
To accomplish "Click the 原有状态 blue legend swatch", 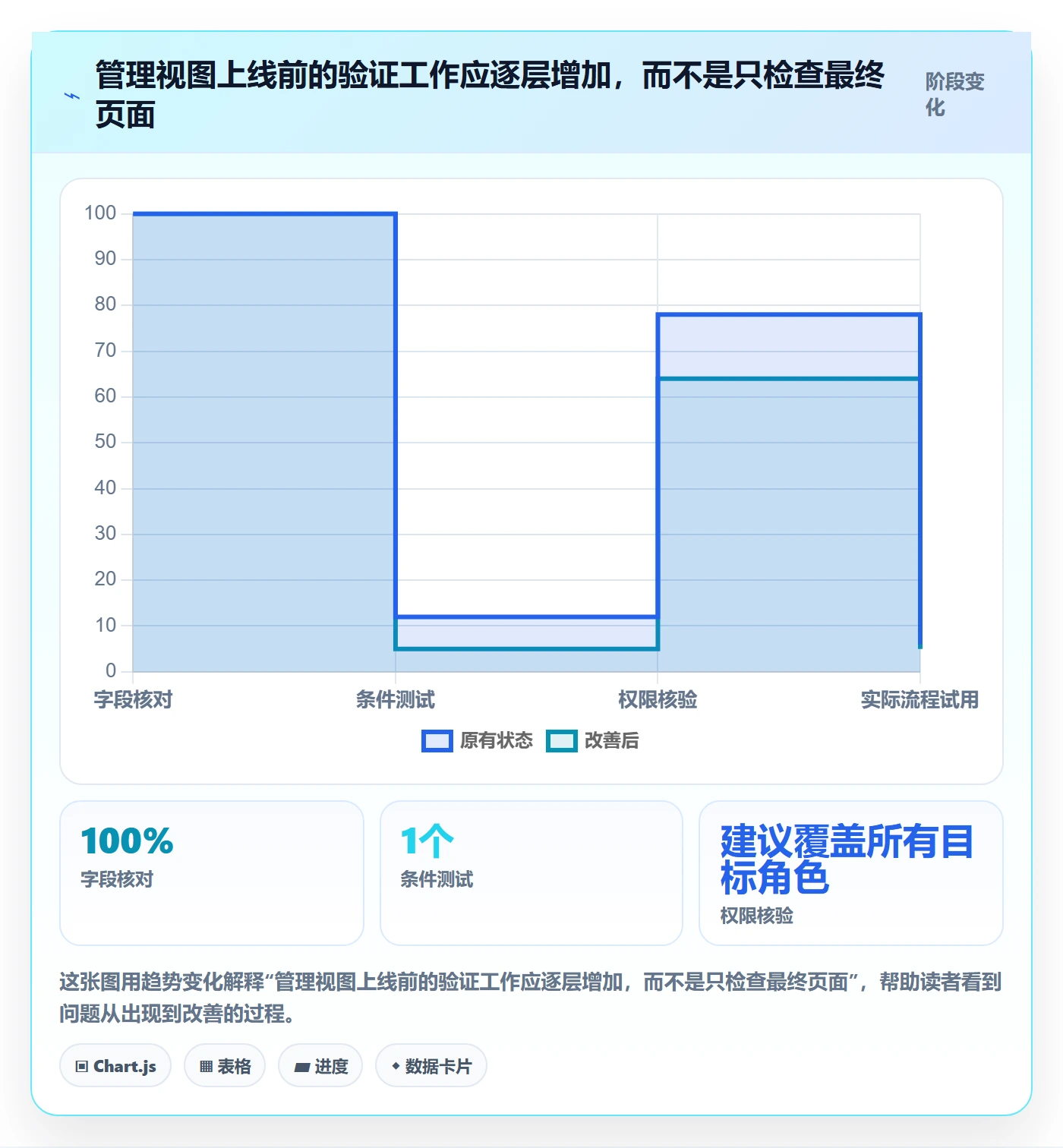I will (x=437, y=741).
